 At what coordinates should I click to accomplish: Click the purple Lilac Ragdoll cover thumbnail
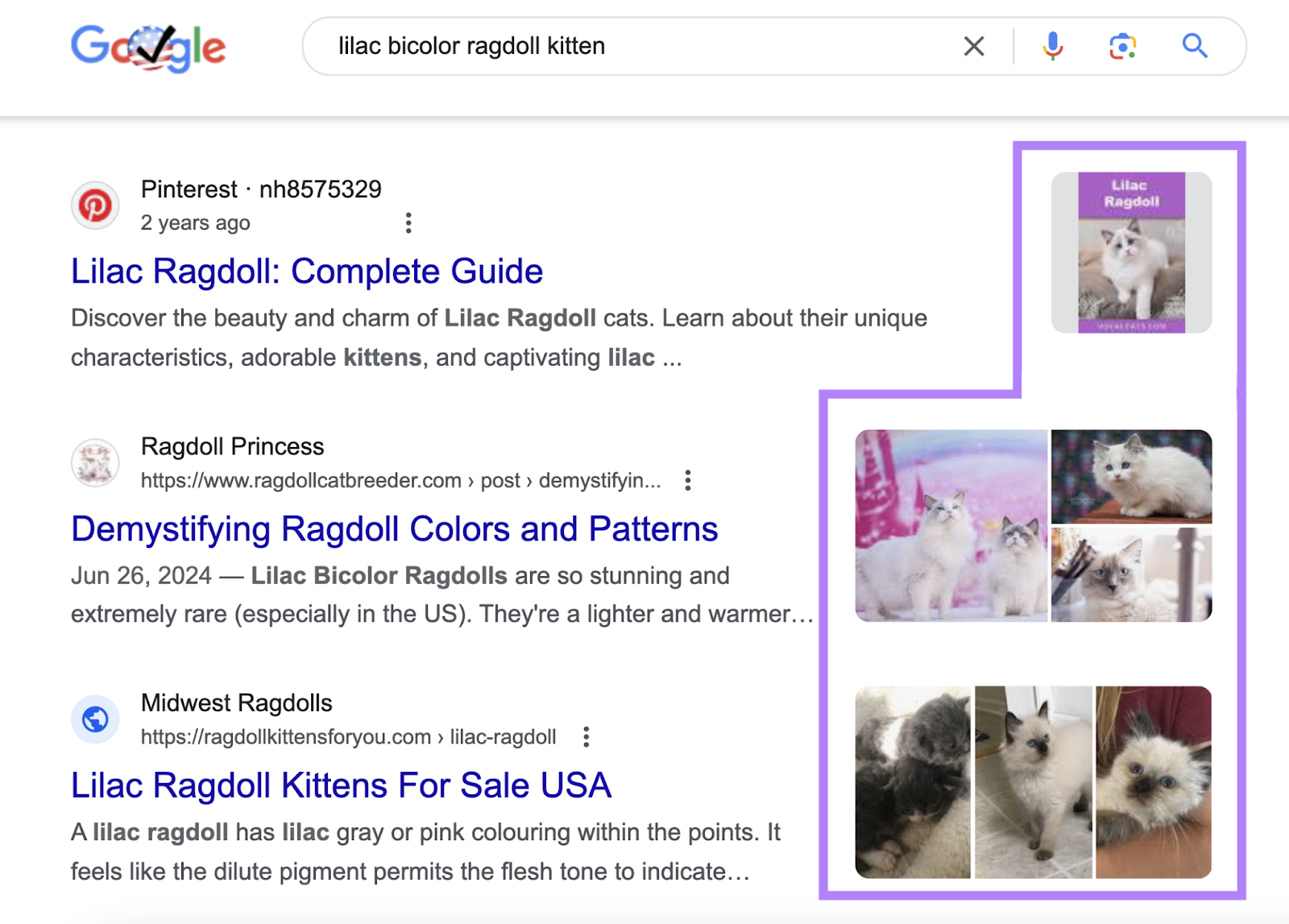[x=1132, y=253]
